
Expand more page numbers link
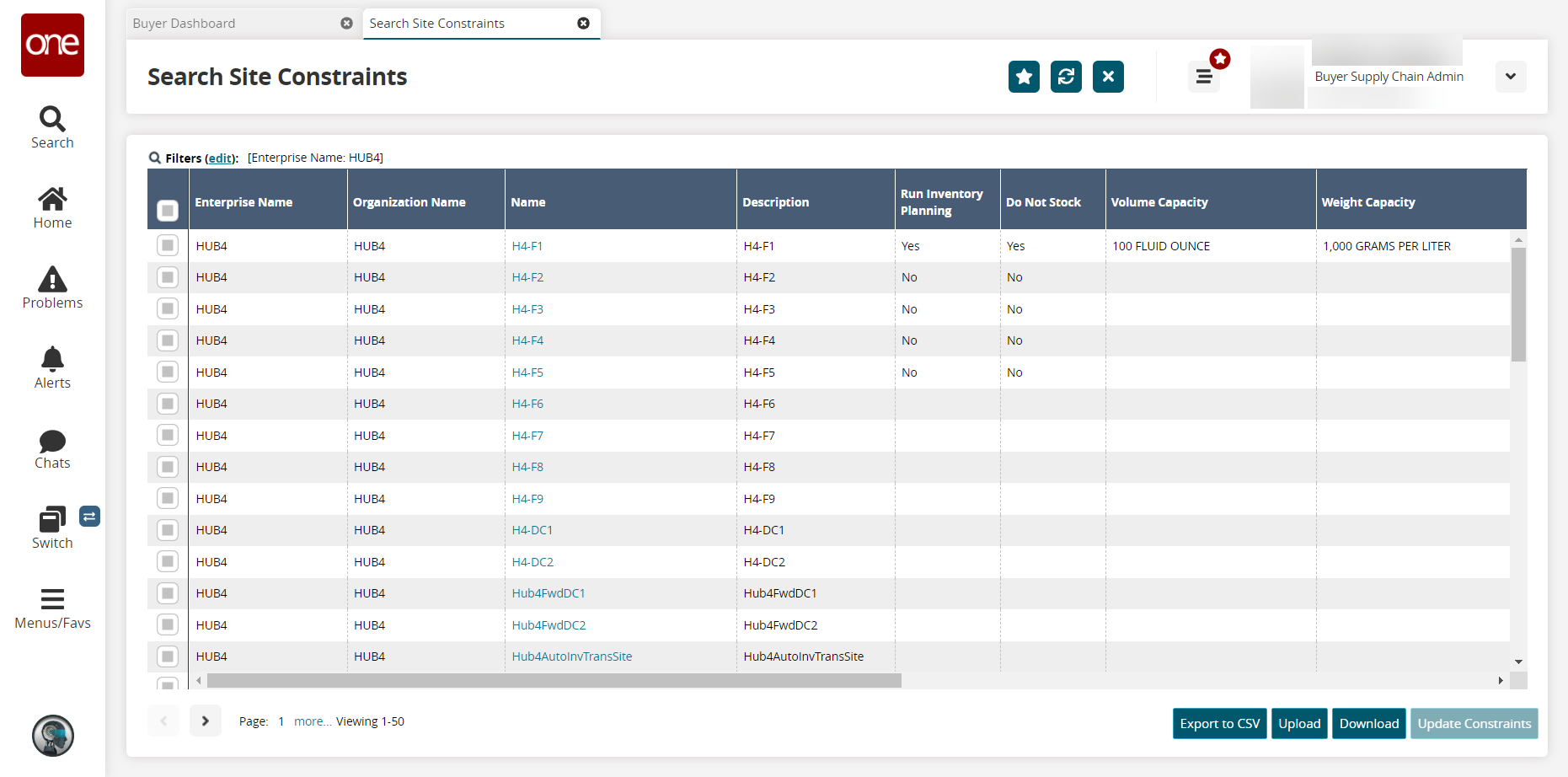(312, 721)
